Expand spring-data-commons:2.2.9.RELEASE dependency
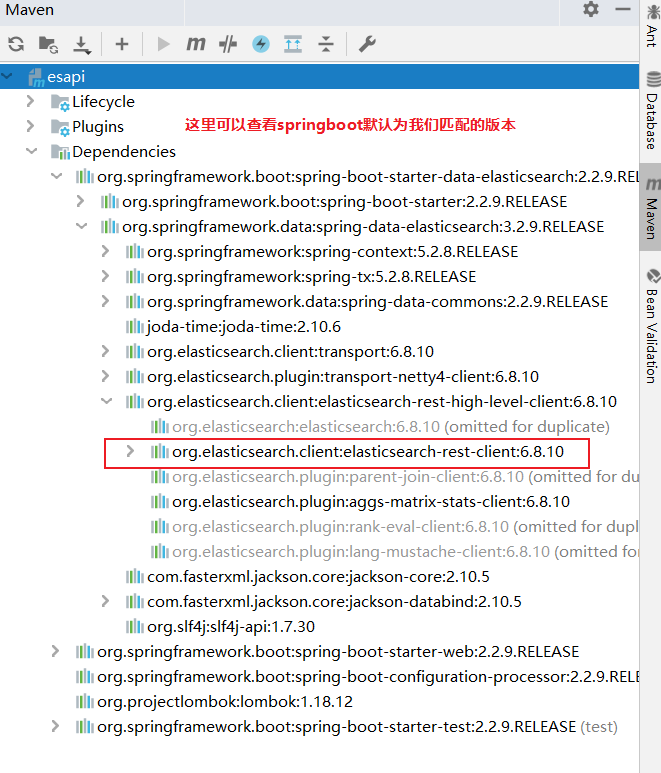 (x=105, y=301)
